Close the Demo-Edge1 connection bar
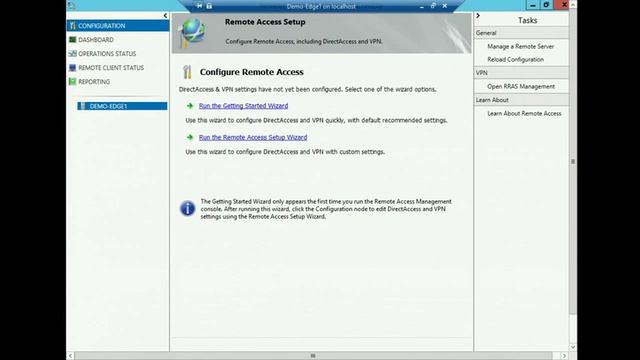The image size is (640, 360). [444, 6]
